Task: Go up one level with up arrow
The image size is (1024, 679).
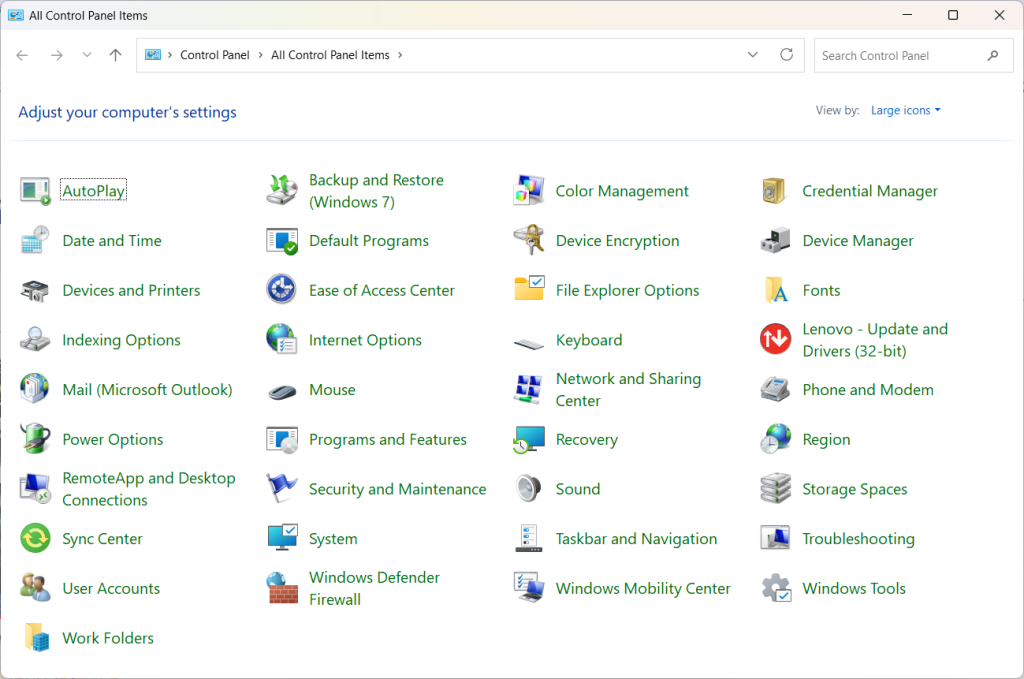Action: tap(116, 55)
